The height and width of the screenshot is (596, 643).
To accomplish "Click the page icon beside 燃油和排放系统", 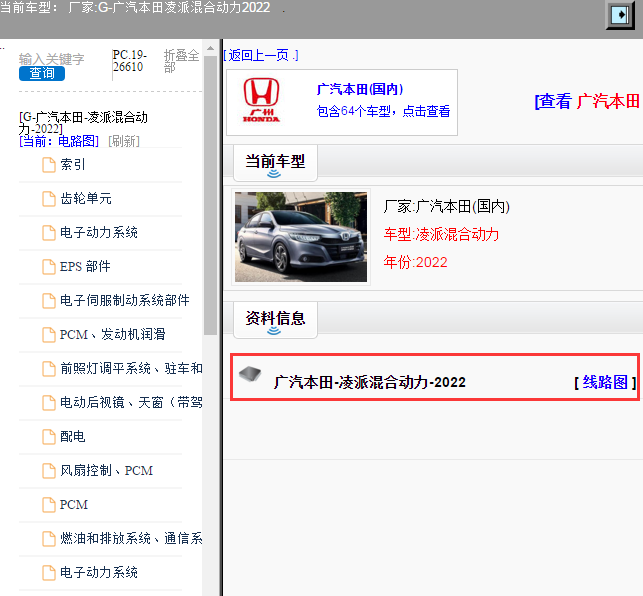I will 49,539.
